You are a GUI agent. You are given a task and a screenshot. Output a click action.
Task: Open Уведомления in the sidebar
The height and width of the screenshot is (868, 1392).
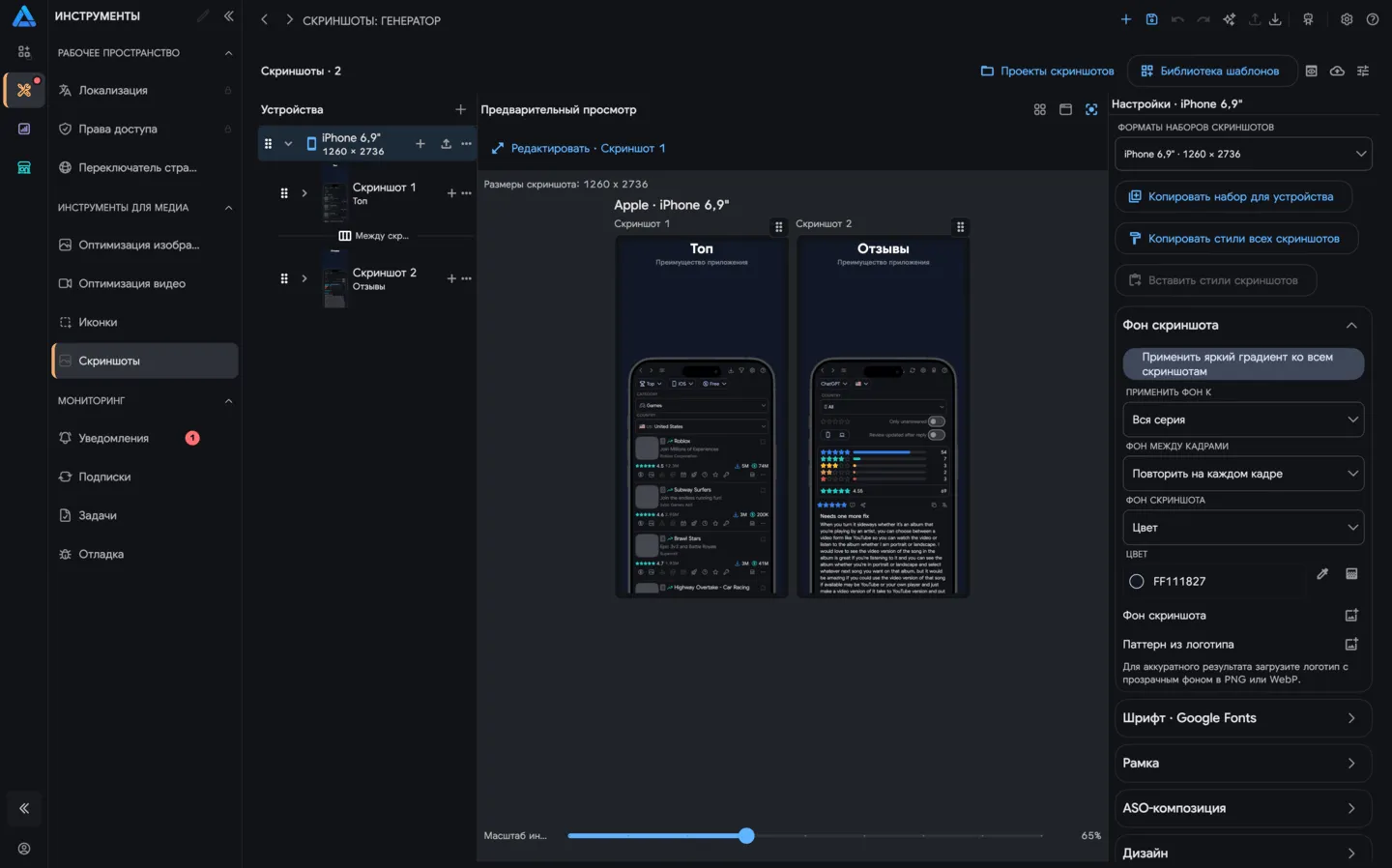(145, 438)
